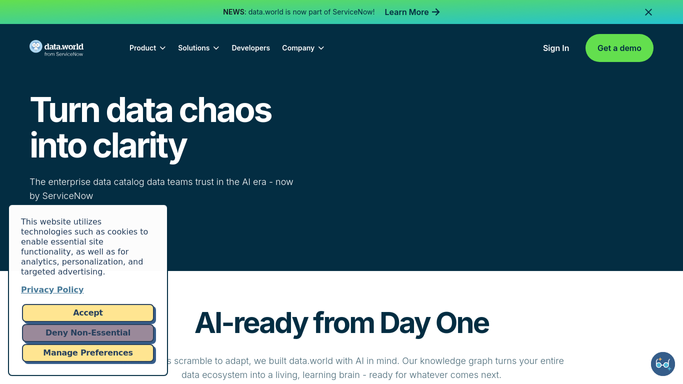Click the Get a demo button
This screenshot has width=683, height=384.
coord(619,48)
